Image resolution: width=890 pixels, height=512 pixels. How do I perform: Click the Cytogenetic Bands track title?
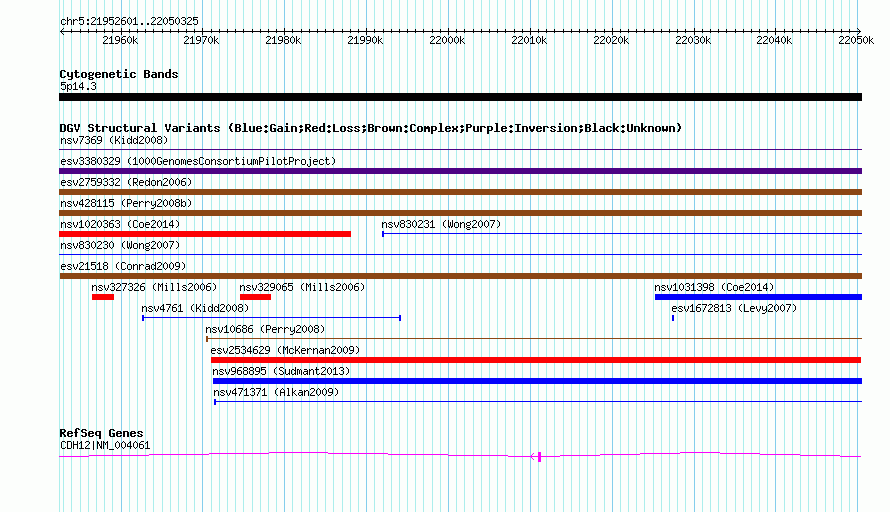click(119, 74)
